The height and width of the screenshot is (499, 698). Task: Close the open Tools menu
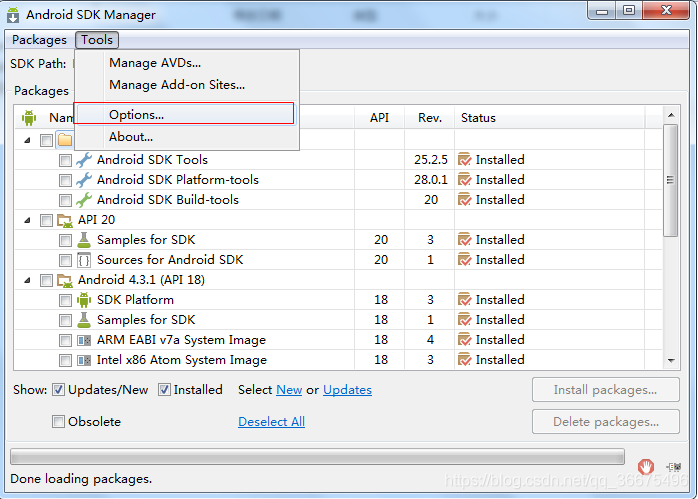(97, 40)
